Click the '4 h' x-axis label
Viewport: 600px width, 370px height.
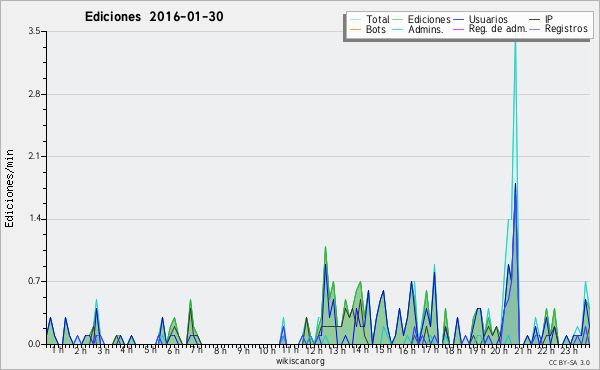(126, 350)
